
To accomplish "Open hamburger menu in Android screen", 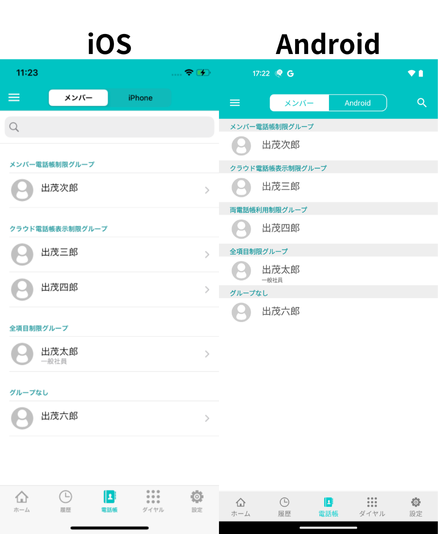I will click(235, 103).
